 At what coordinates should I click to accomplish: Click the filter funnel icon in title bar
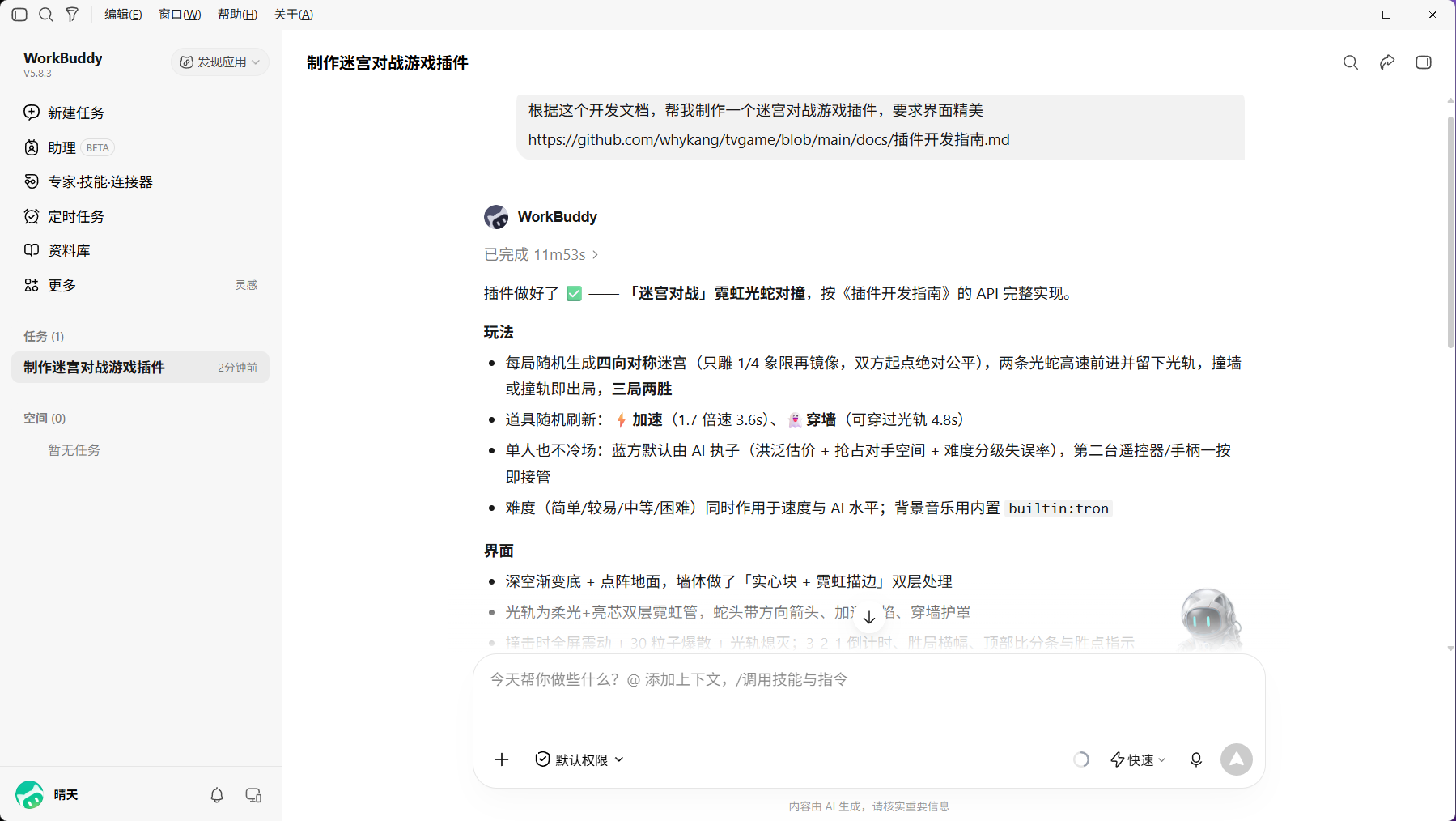coord(72,15)
